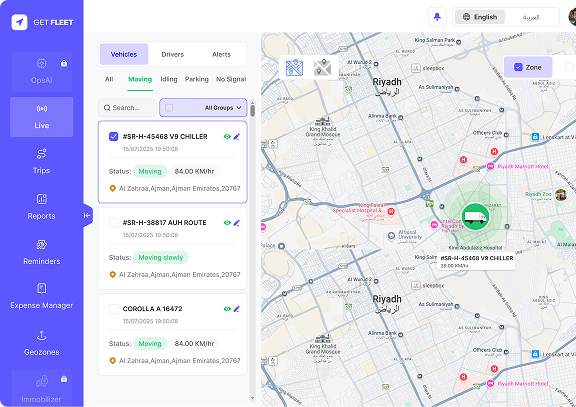Screen dimensions: 576x407
Task: Click the green truck marker on the map
Action: pos(475,217)
